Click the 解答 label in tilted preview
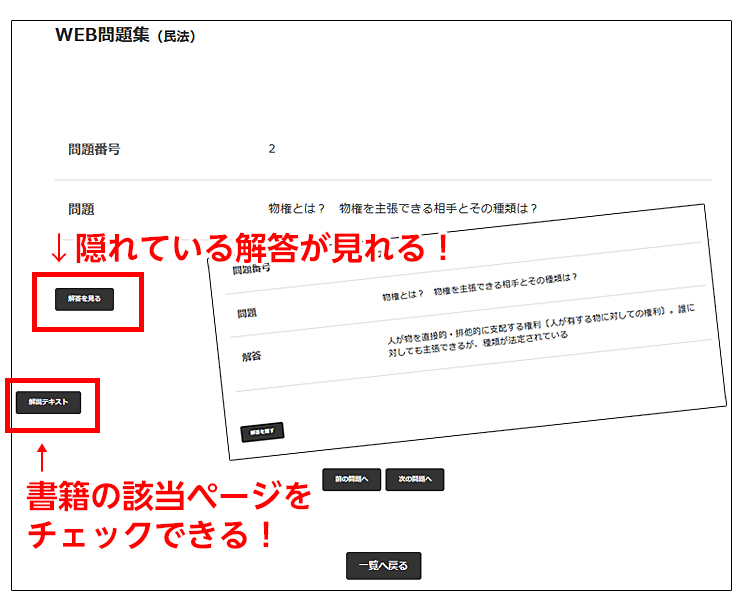Screen dimensions: 743x598 click(251, 356)
